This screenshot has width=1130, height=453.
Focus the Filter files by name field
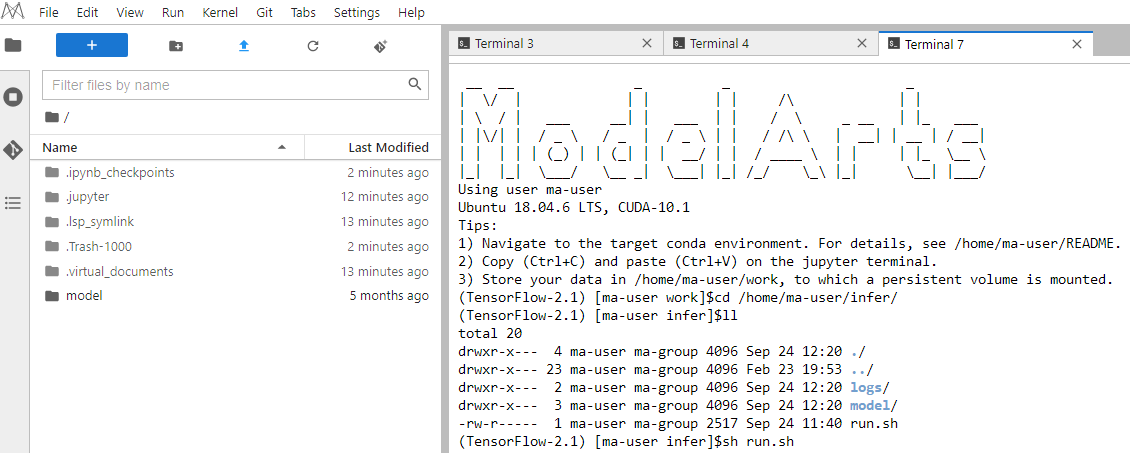(x=236, y=84)
